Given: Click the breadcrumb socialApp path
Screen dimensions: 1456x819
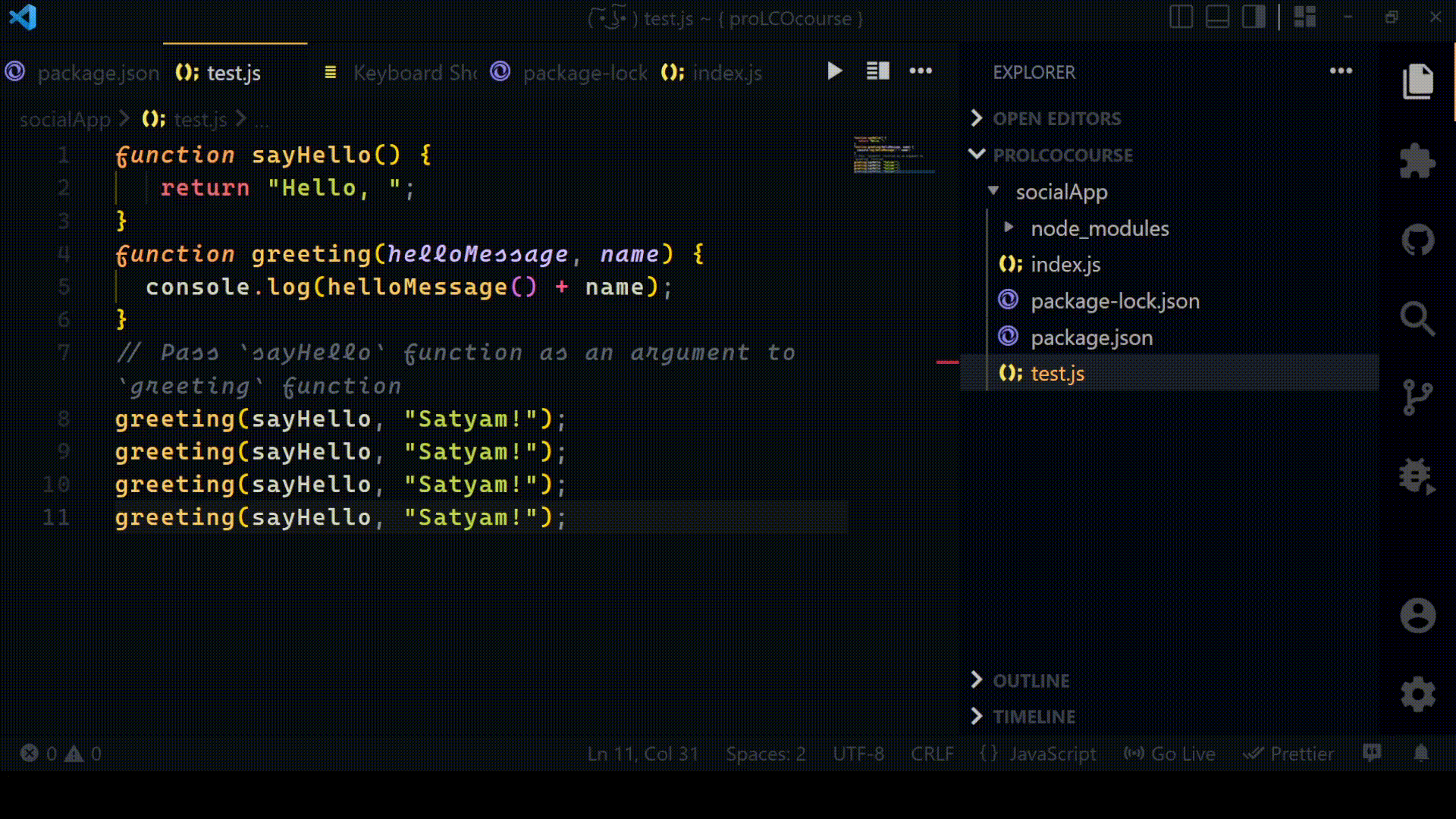Looking at the screenshot, I should (64, 119).
